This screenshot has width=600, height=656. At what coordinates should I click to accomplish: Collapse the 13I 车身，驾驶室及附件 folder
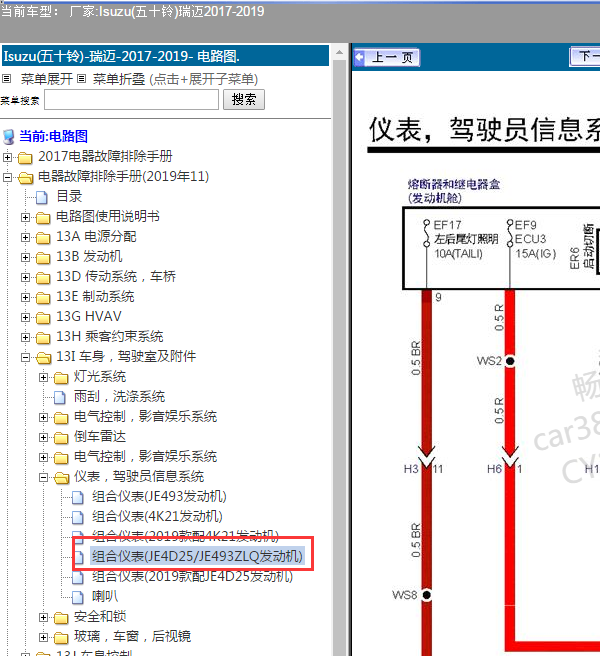pos(26,357)
